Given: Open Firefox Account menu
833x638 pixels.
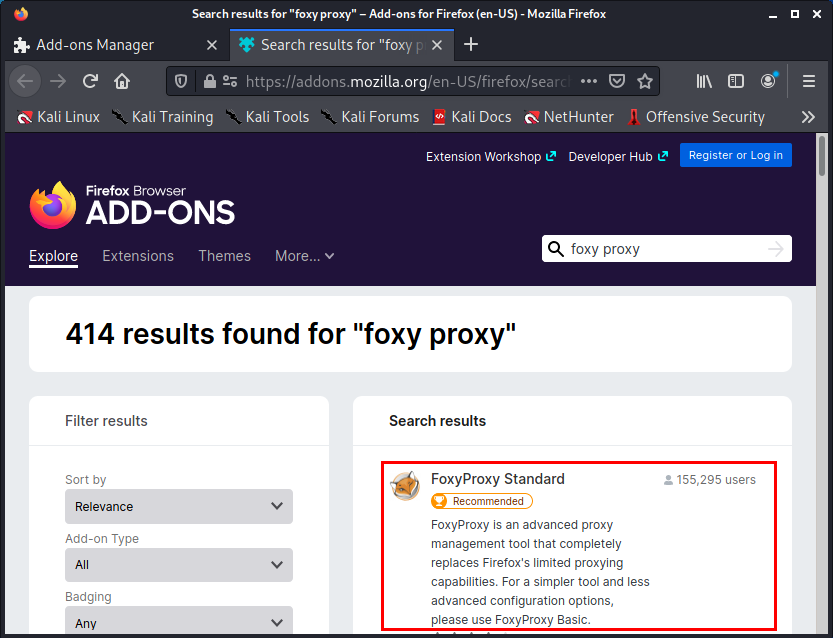Looking at the screenshot, I should tap(768, 81).
